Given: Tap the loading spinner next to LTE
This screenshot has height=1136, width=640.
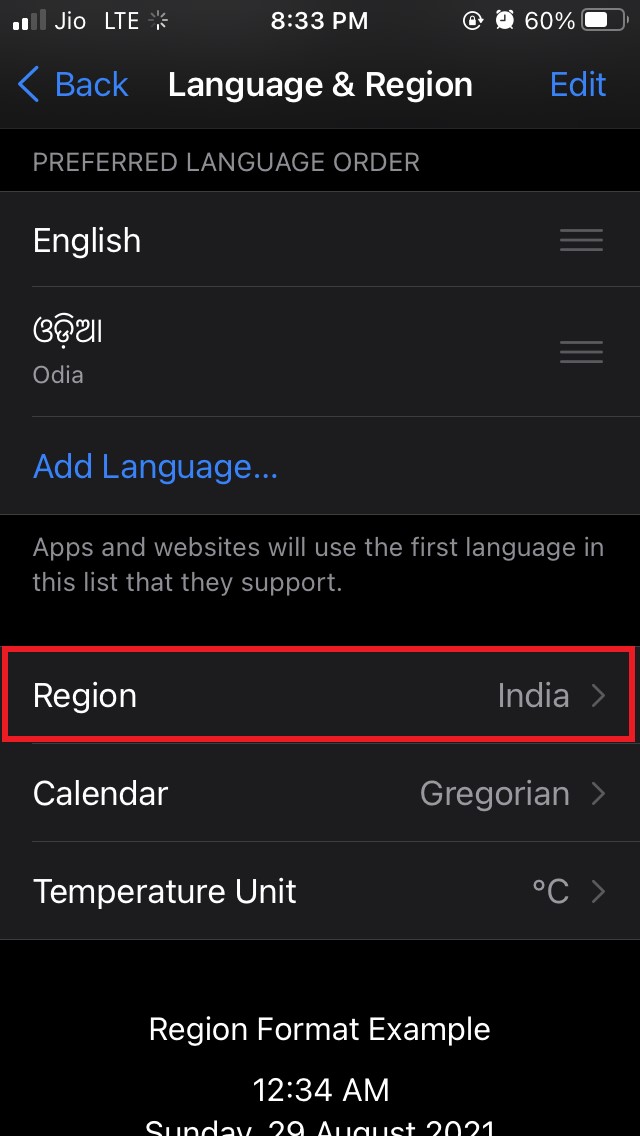Looking at the screenshot, I should pos(159,19).
